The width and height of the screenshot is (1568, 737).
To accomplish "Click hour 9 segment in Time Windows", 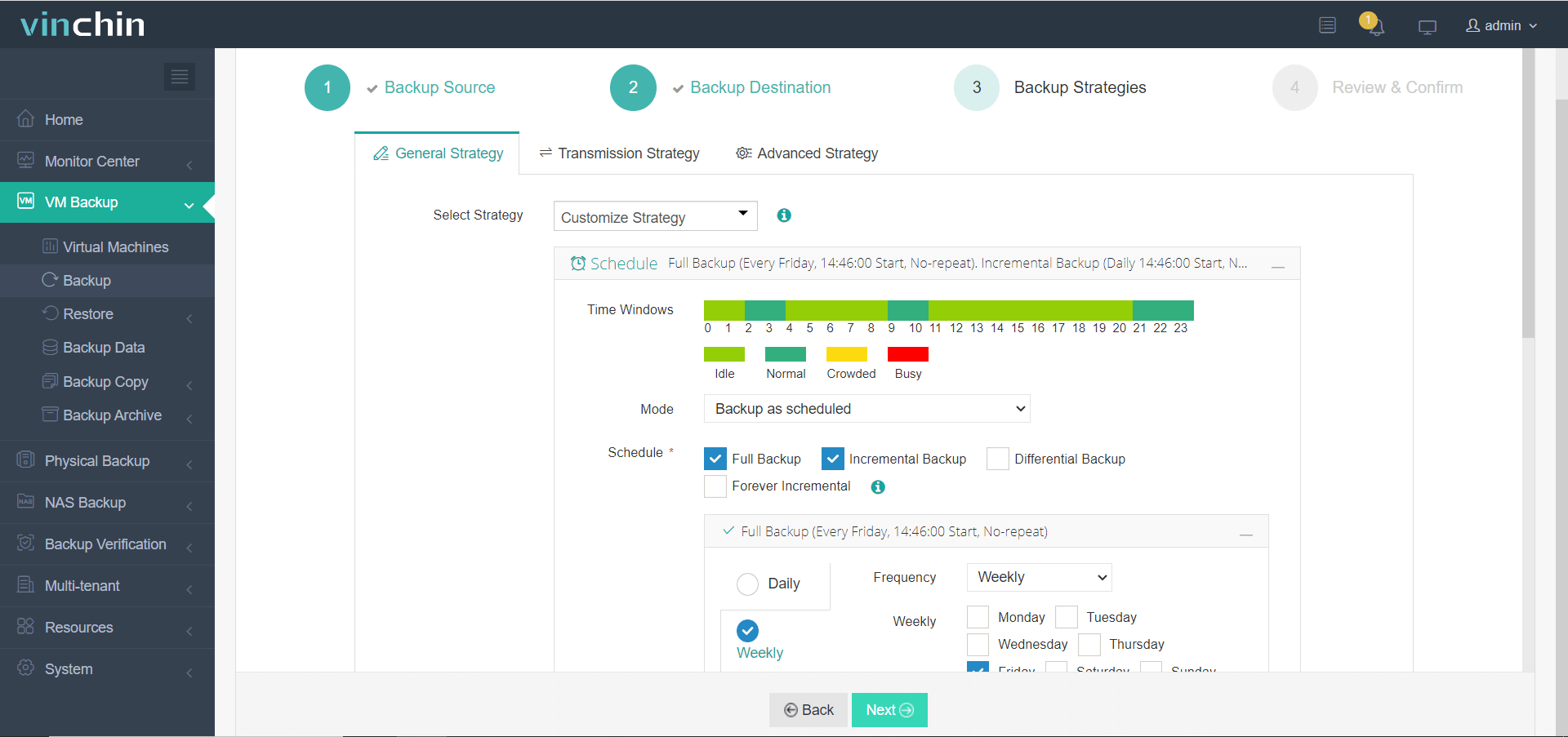I will (x=898, y=310).
